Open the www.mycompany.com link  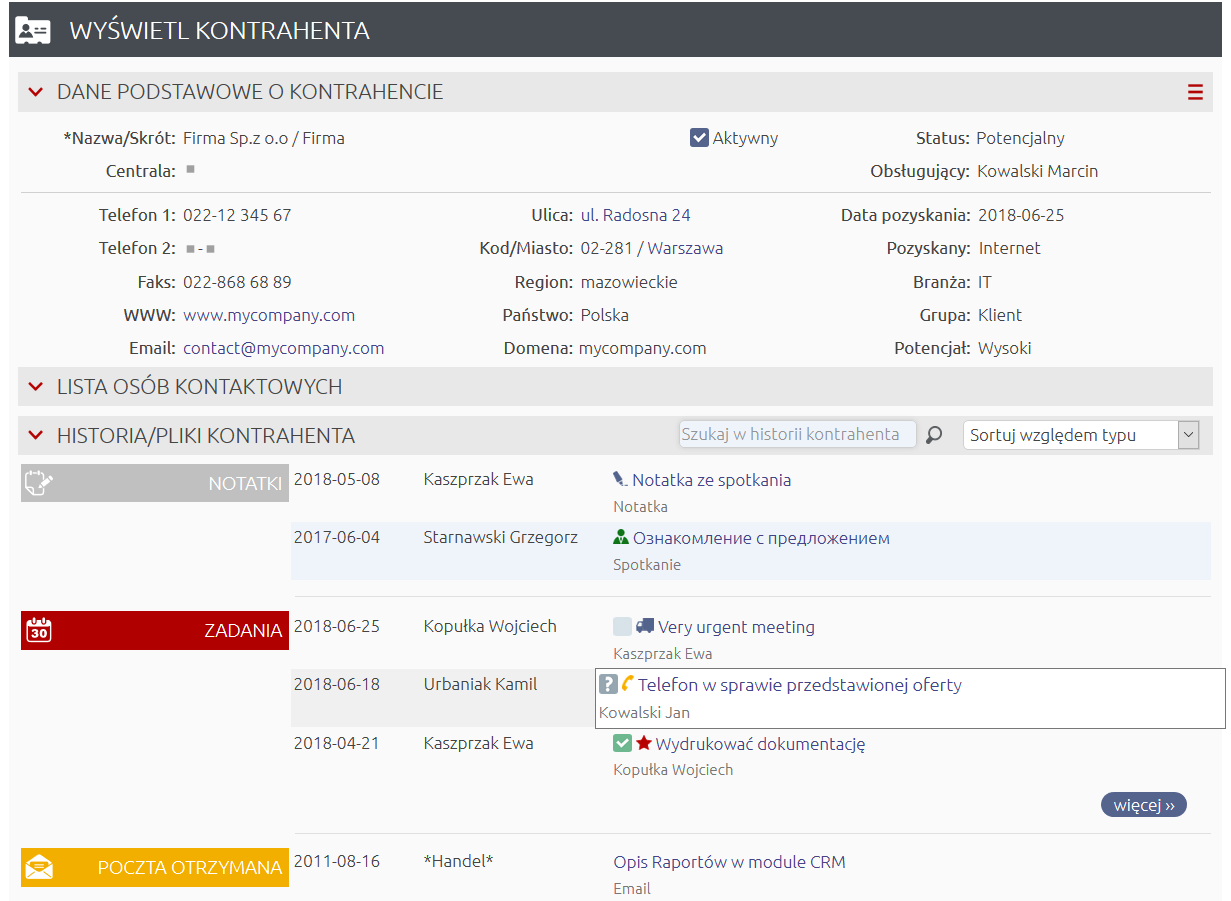click(269, 315)
